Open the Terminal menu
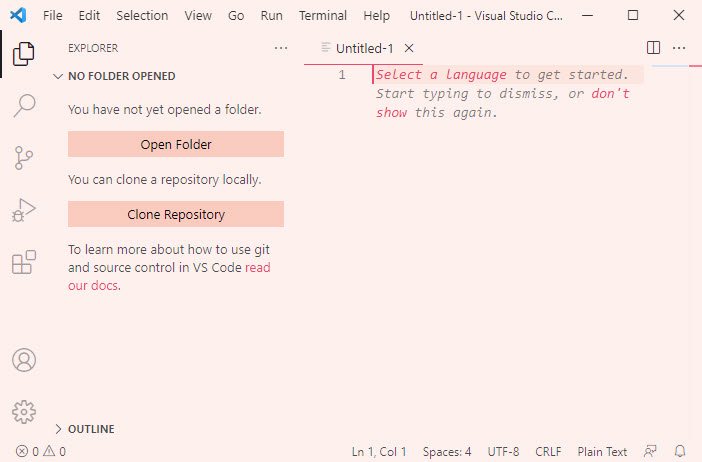Image resolution: width=702 pixels, height=462 pixels. pyautogui.click(x=323, y=16)
